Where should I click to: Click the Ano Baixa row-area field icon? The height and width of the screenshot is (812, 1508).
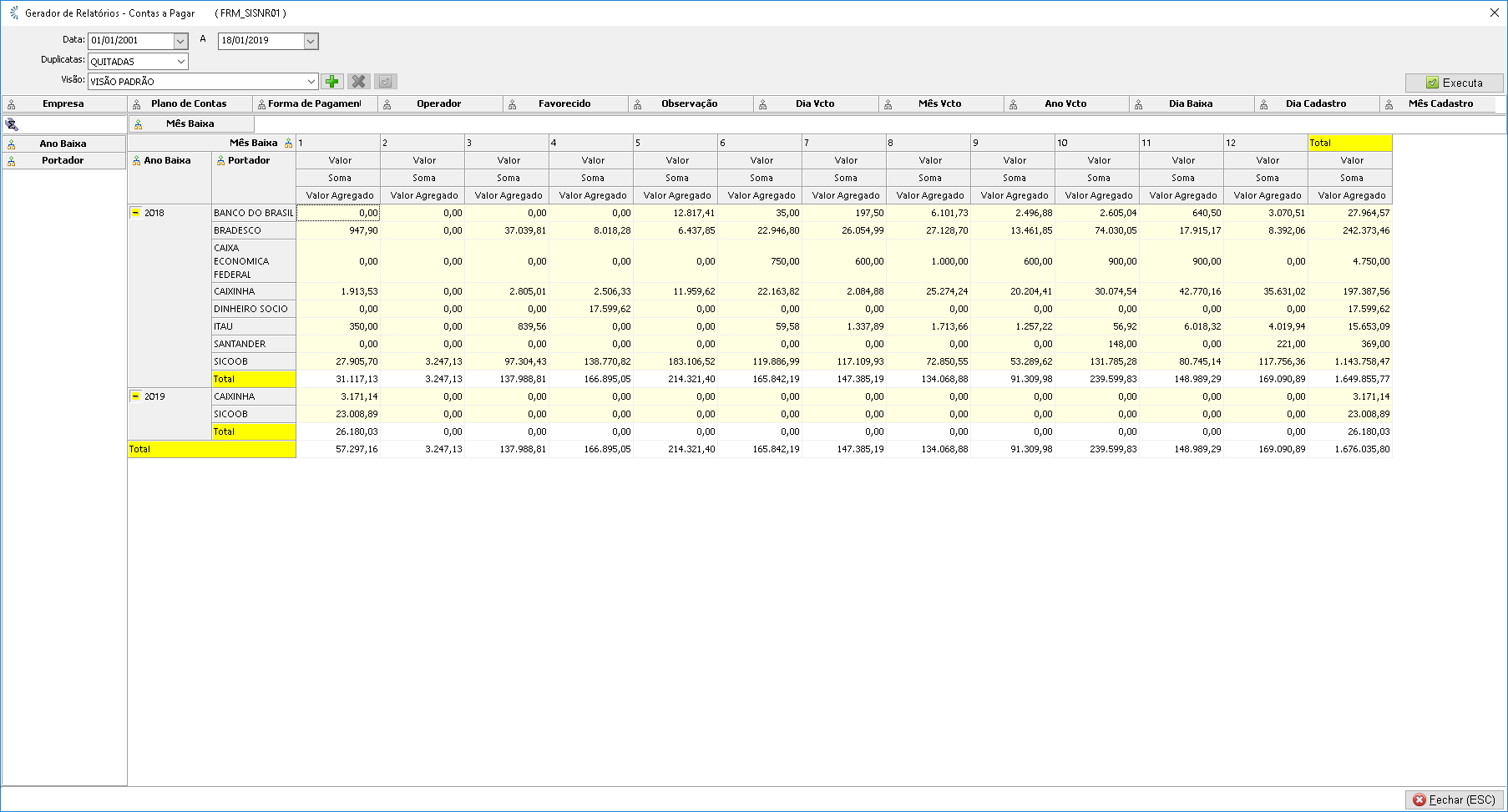[x=12, y=144]
